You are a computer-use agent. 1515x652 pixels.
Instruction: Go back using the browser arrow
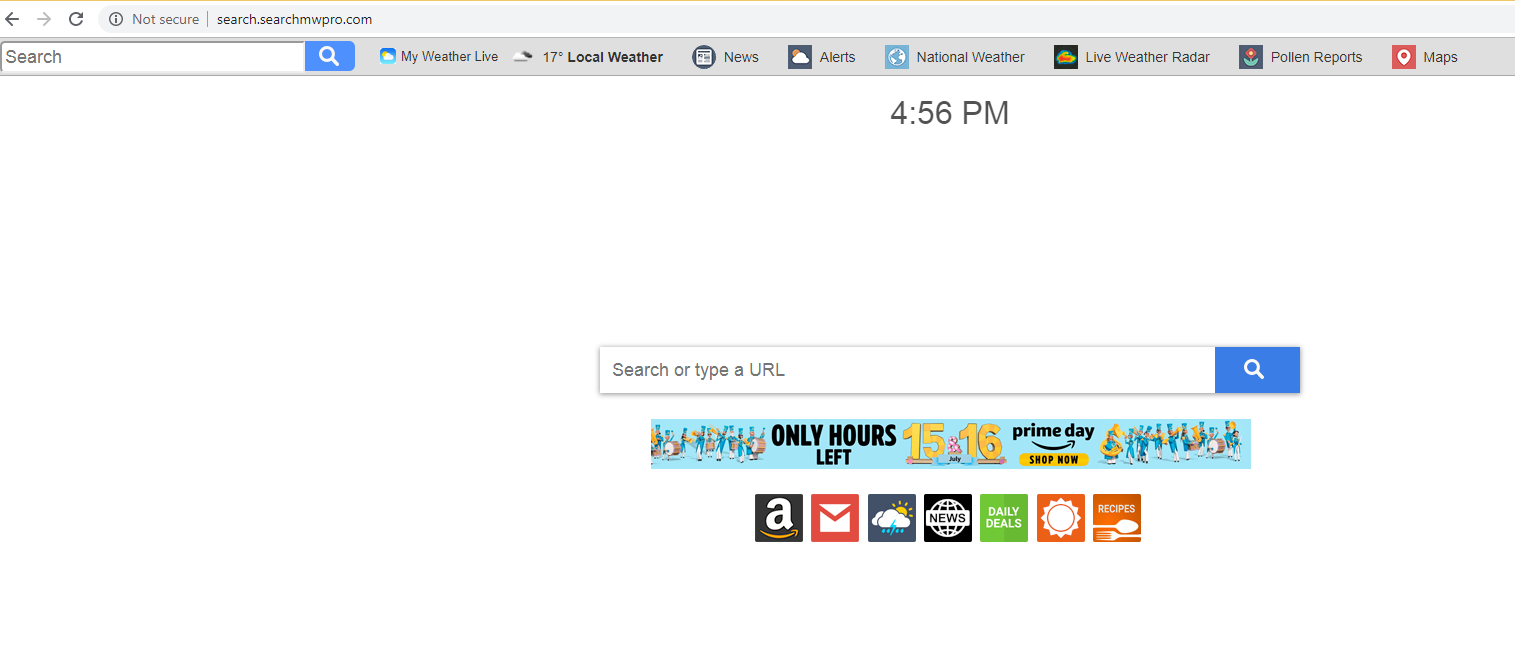(x=12, y=19)
